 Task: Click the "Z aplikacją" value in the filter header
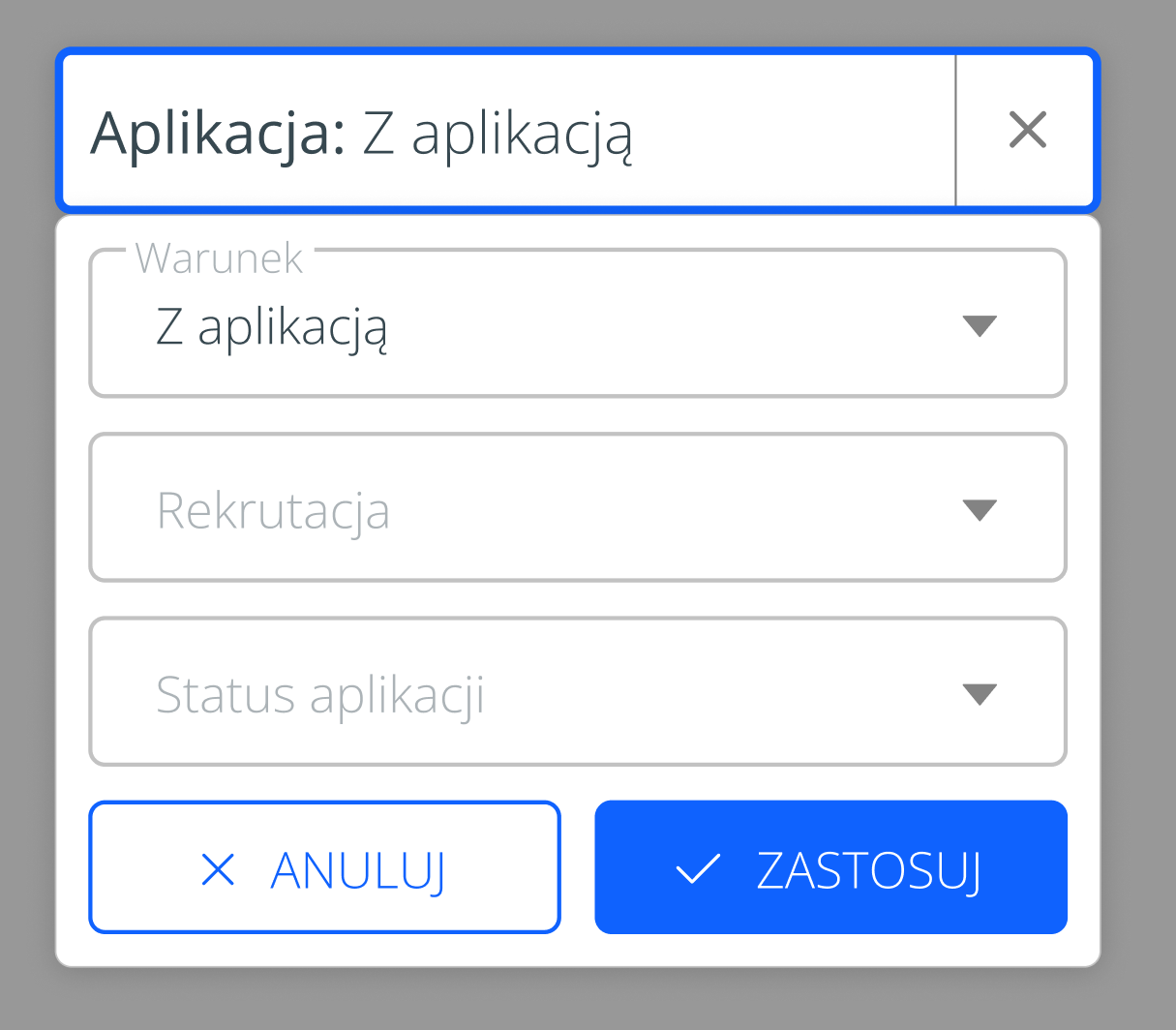498,134
